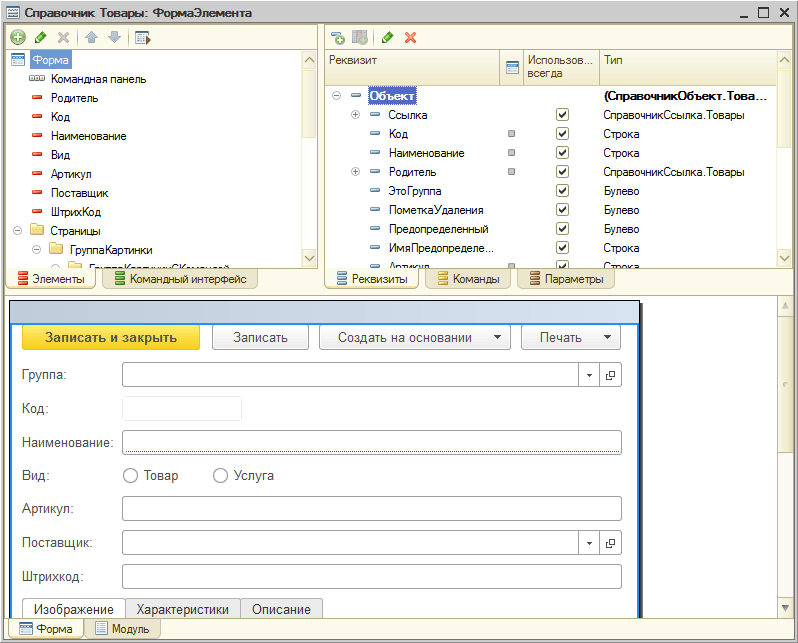
Task: Click the Артикул input field
Action: click(372, 509)
